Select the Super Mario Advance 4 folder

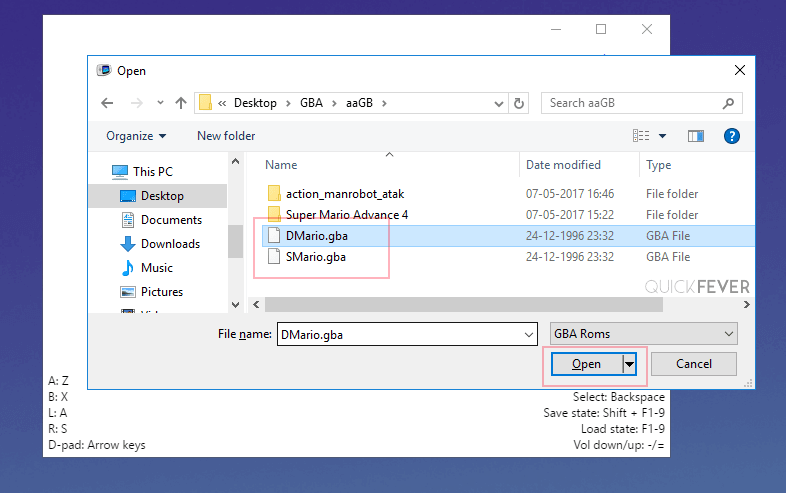[x=347, y=215]
